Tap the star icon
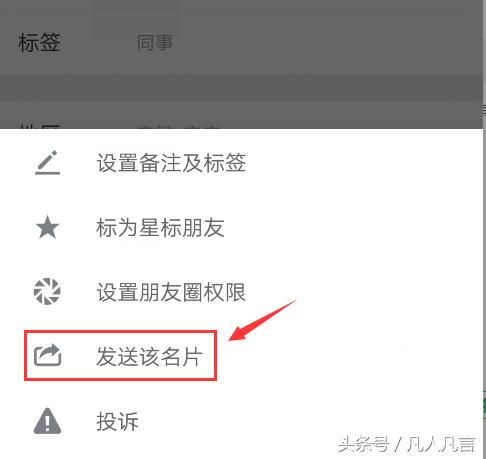 coord(47,227)
